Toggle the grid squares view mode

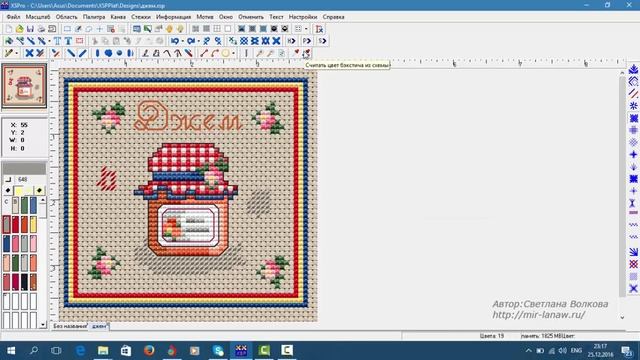(x=217, y=29)
